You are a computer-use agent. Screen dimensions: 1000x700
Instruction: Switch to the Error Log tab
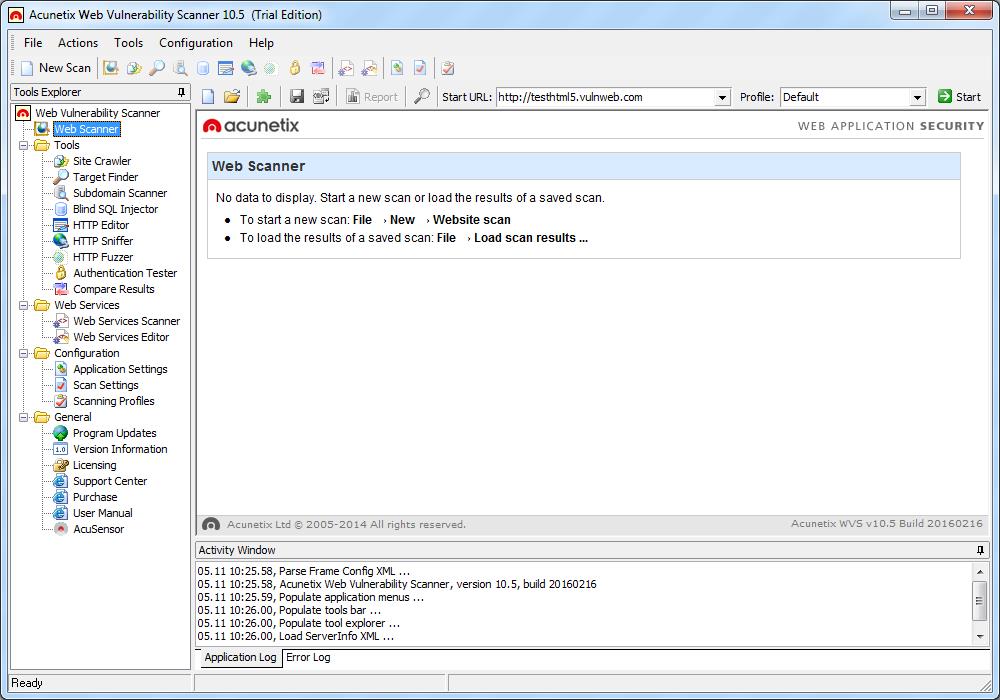pos(306,658)
